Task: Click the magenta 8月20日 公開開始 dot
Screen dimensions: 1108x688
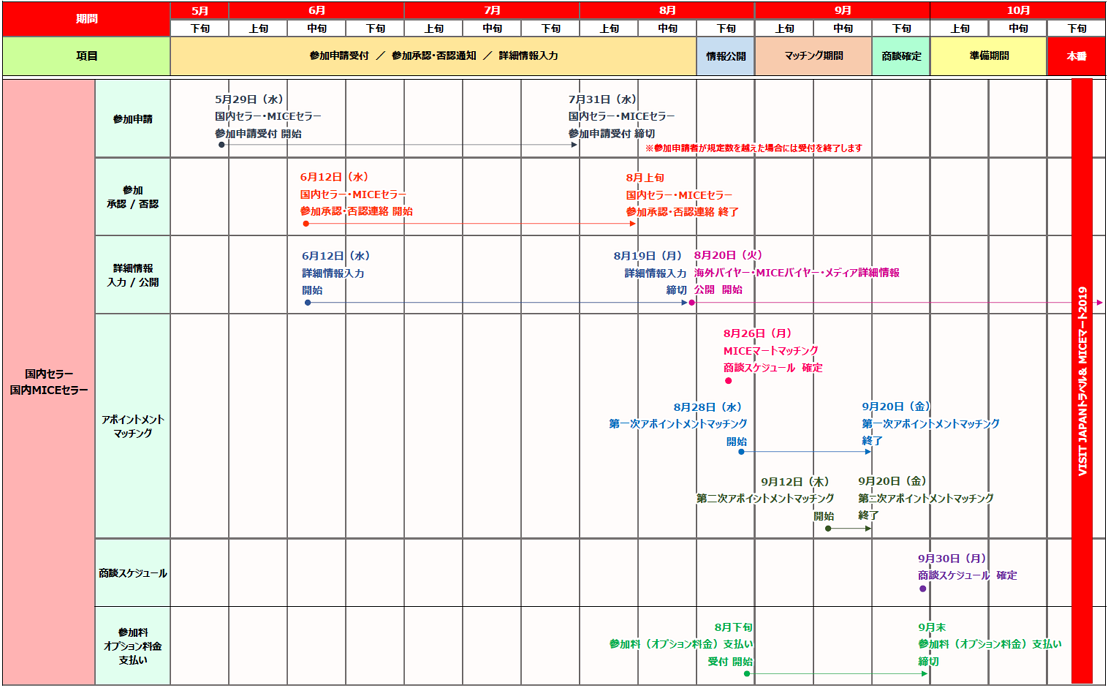Action: [692, 302]
